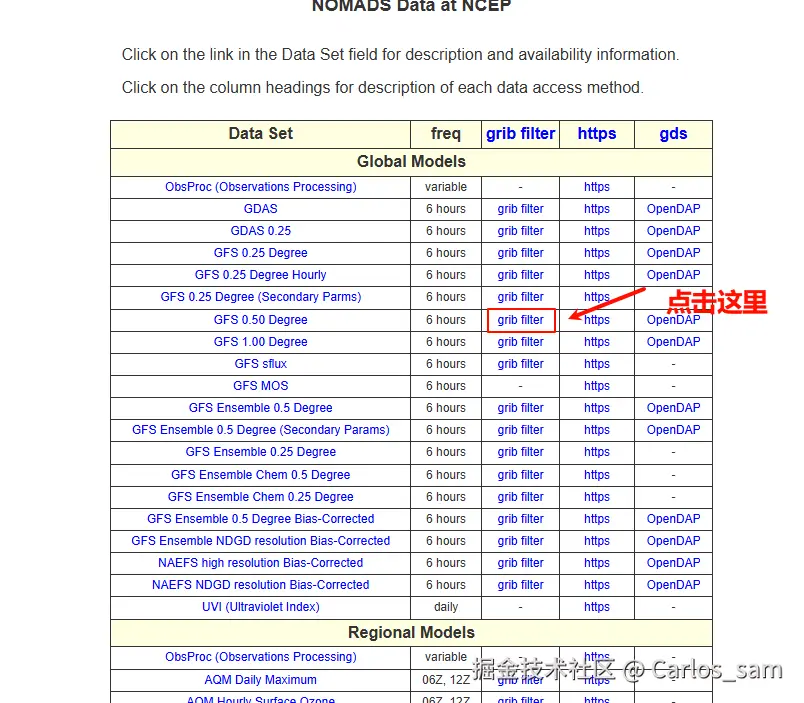Click https link for GFS sflux
The image size is (804, 703).
pyautogui.click(x=597, y=364)
